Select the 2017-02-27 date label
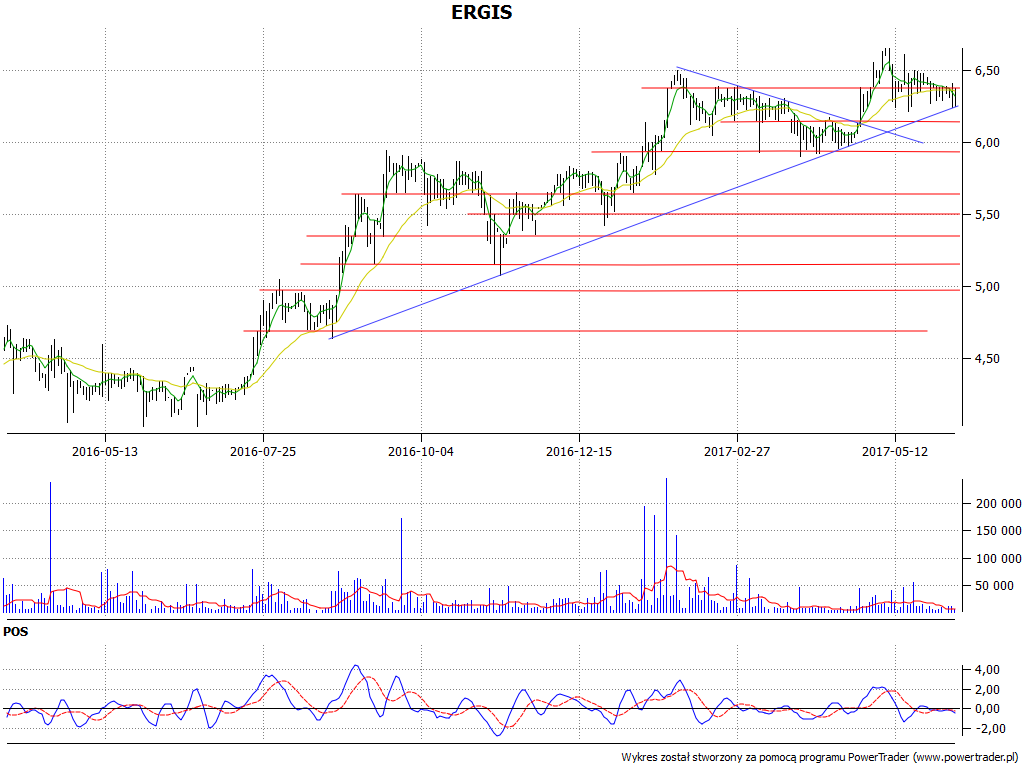Image resolution: width=1024 pixels, height=768 pixels. click(x=737, y=451)
